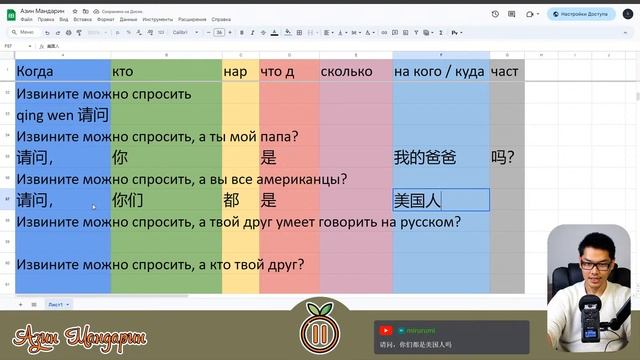640x360 pixels.
Task: Open the Расширения menu
Action: pyautogui.click(x=192, y=20)
